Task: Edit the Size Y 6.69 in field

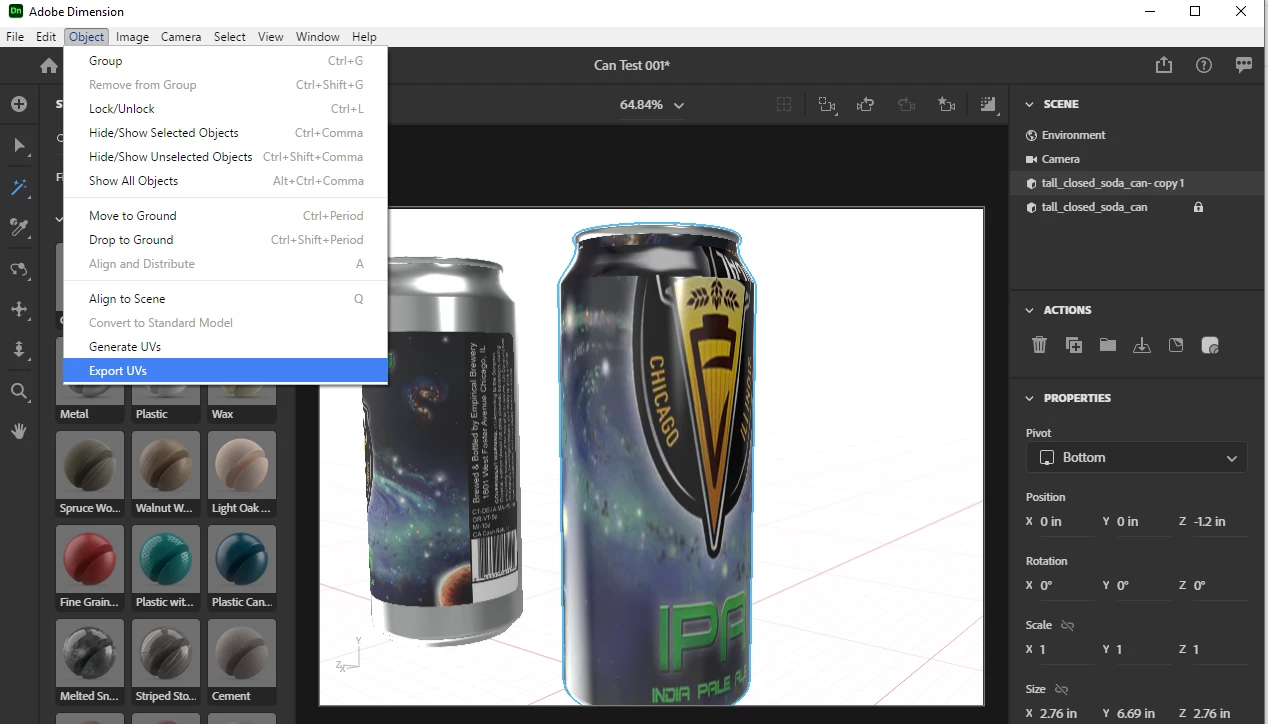Action: click(x=1143, y=714)
